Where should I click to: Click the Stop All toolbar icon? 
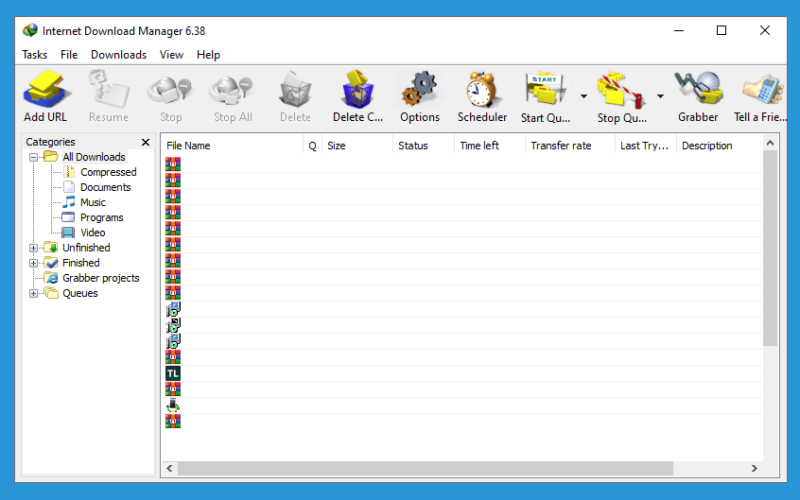pyautogui.click(x=233, y=90)
